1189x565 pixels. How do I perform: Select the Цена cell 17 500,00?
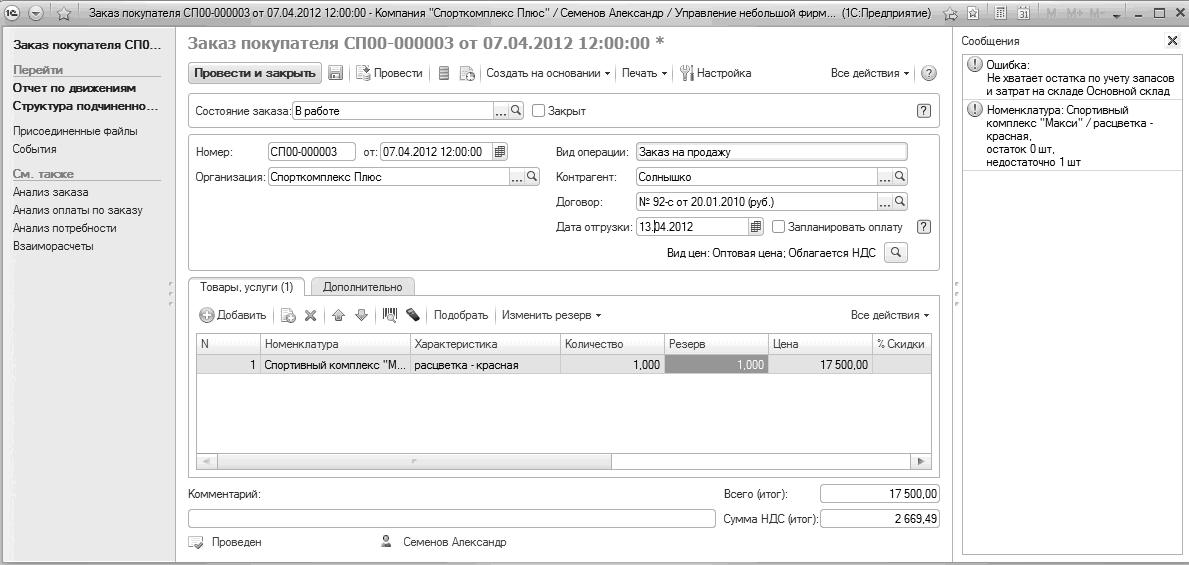pyautogui.click(x=820, y=365)
